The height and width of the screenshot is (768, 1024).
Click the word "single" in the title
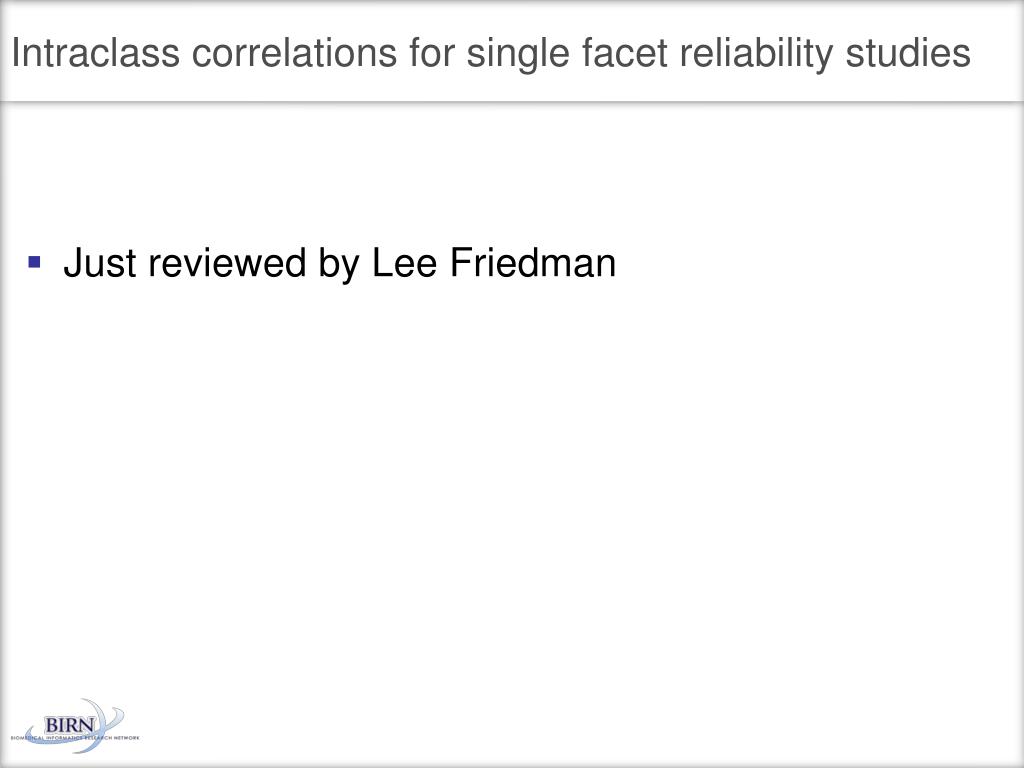tap(518, 55)
